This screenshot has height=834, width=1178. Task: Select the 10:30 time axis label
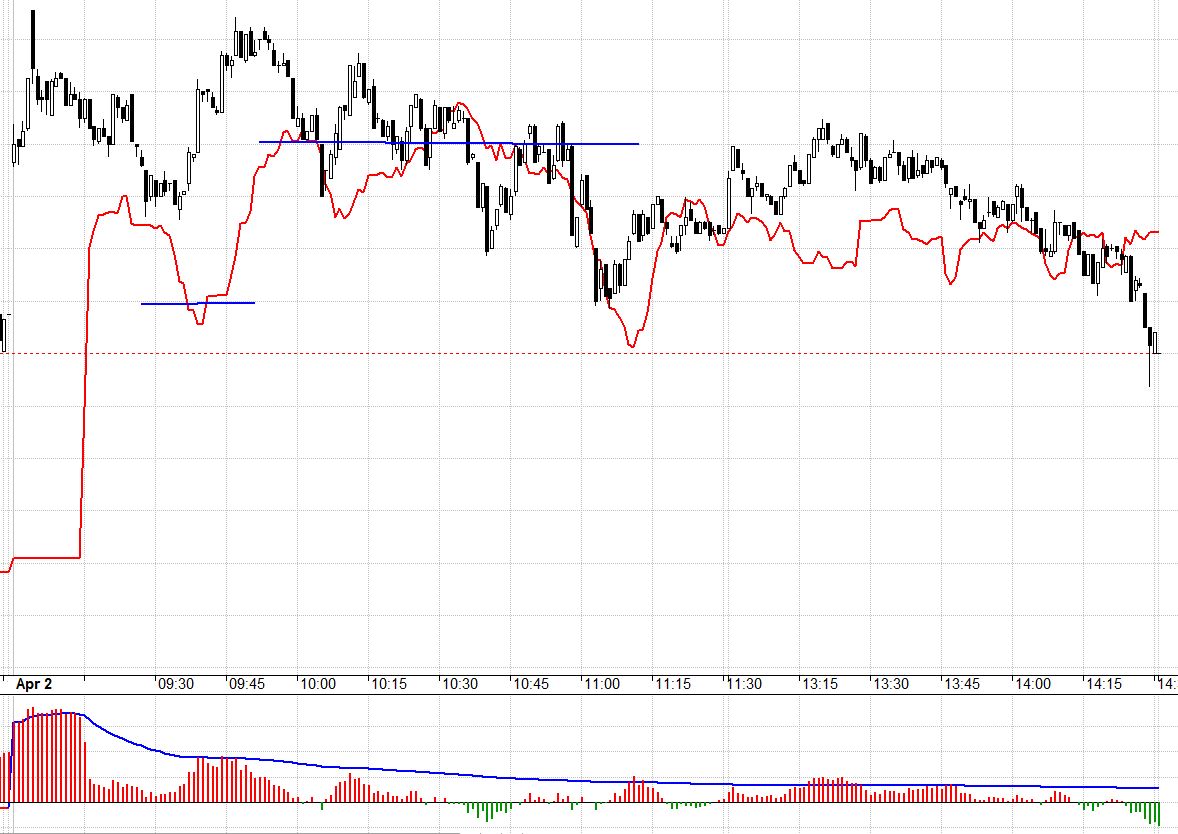461,684
